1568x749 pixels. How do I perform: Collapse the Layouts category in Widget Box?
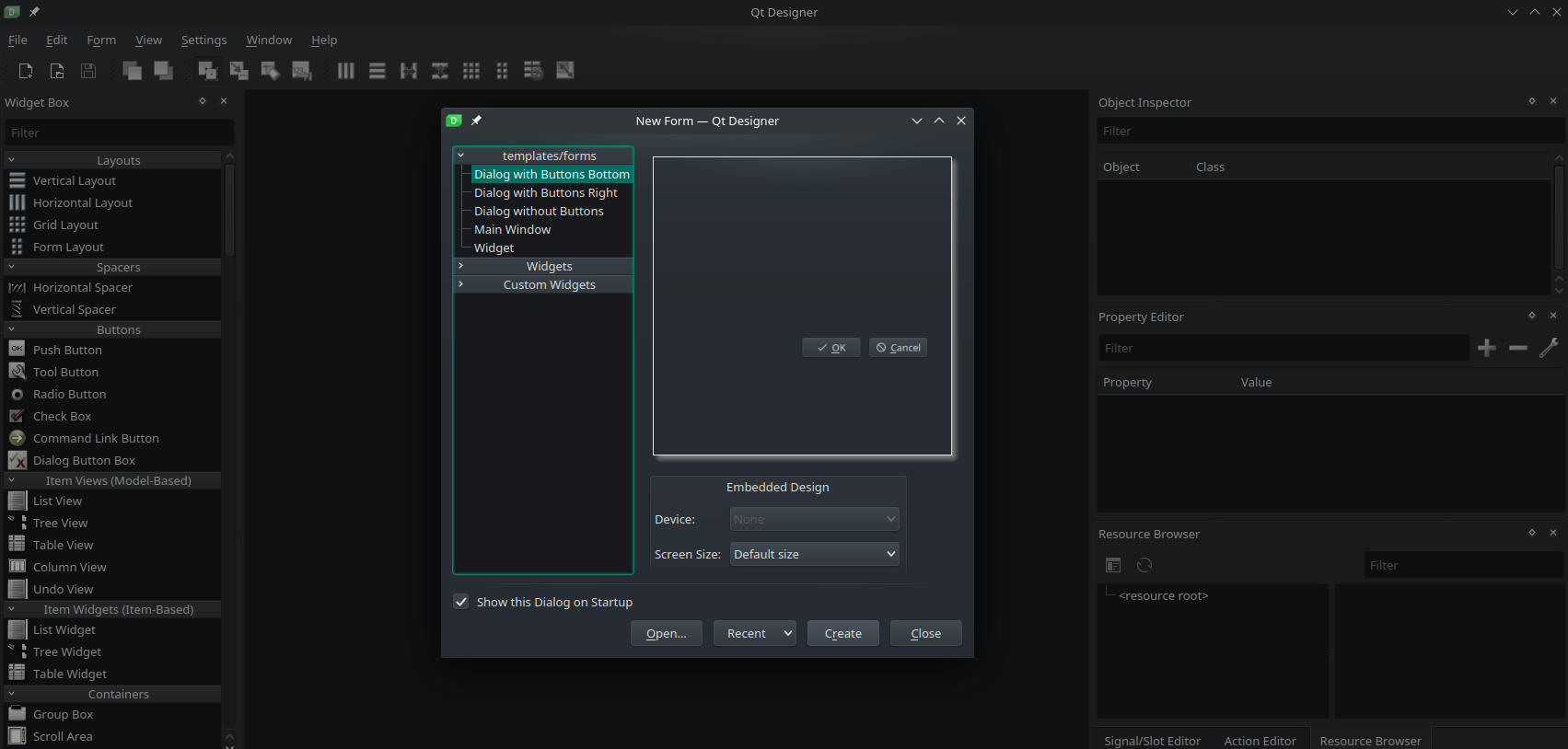[12, 160]
